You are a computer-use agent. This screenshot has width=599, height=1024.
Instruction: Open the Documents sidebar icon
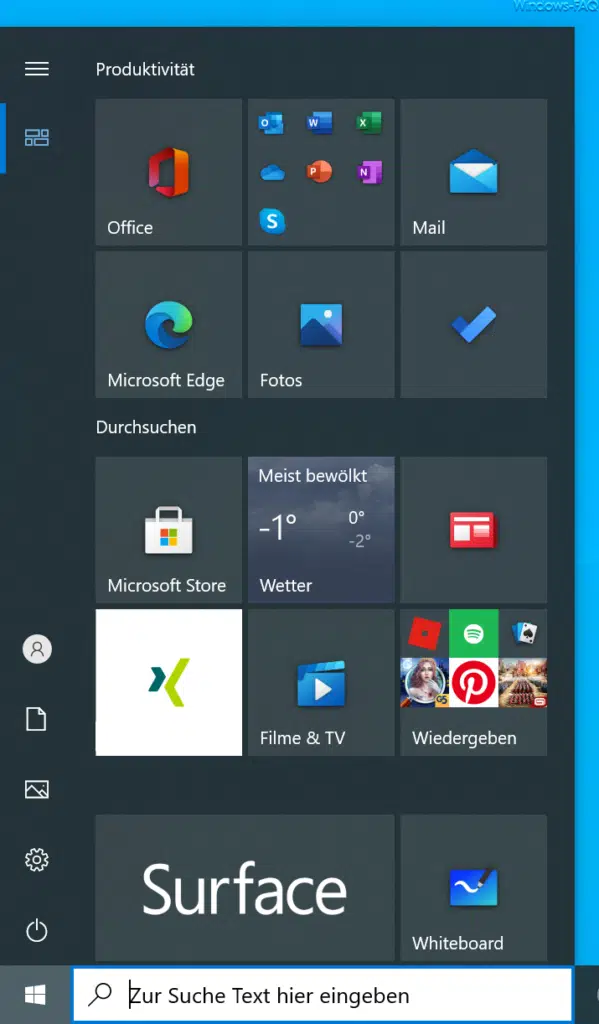(37, 719)
